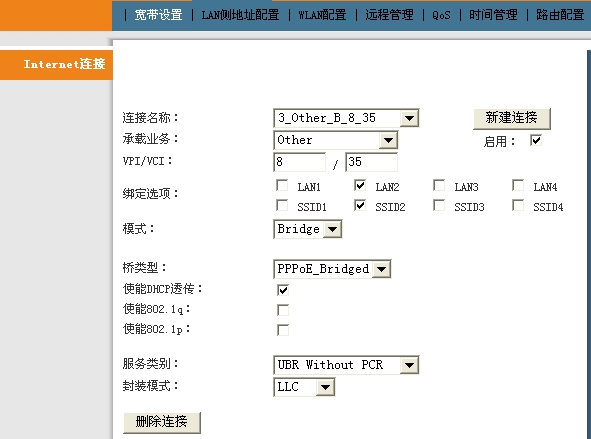Click the 删除连接 button
Viewport: 591px width, 439px height.
click(162, 422)
